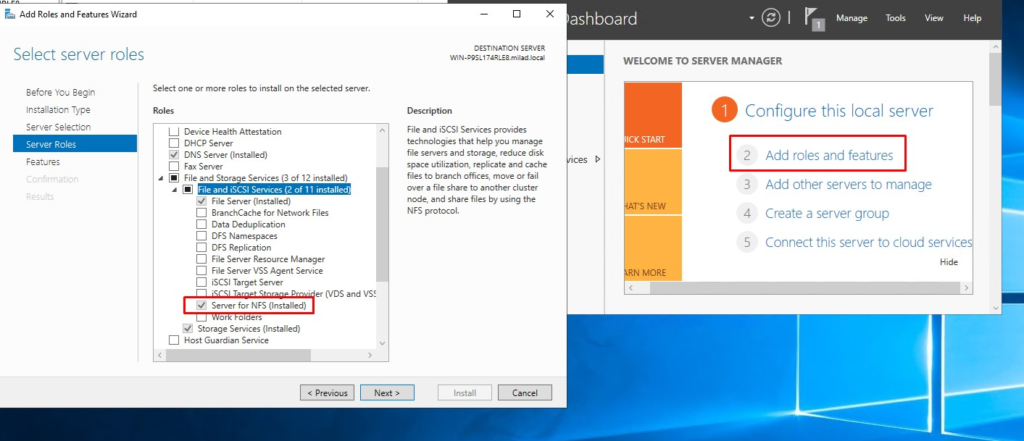
Task: Click the Cancel button
Action: pos(524,393)
